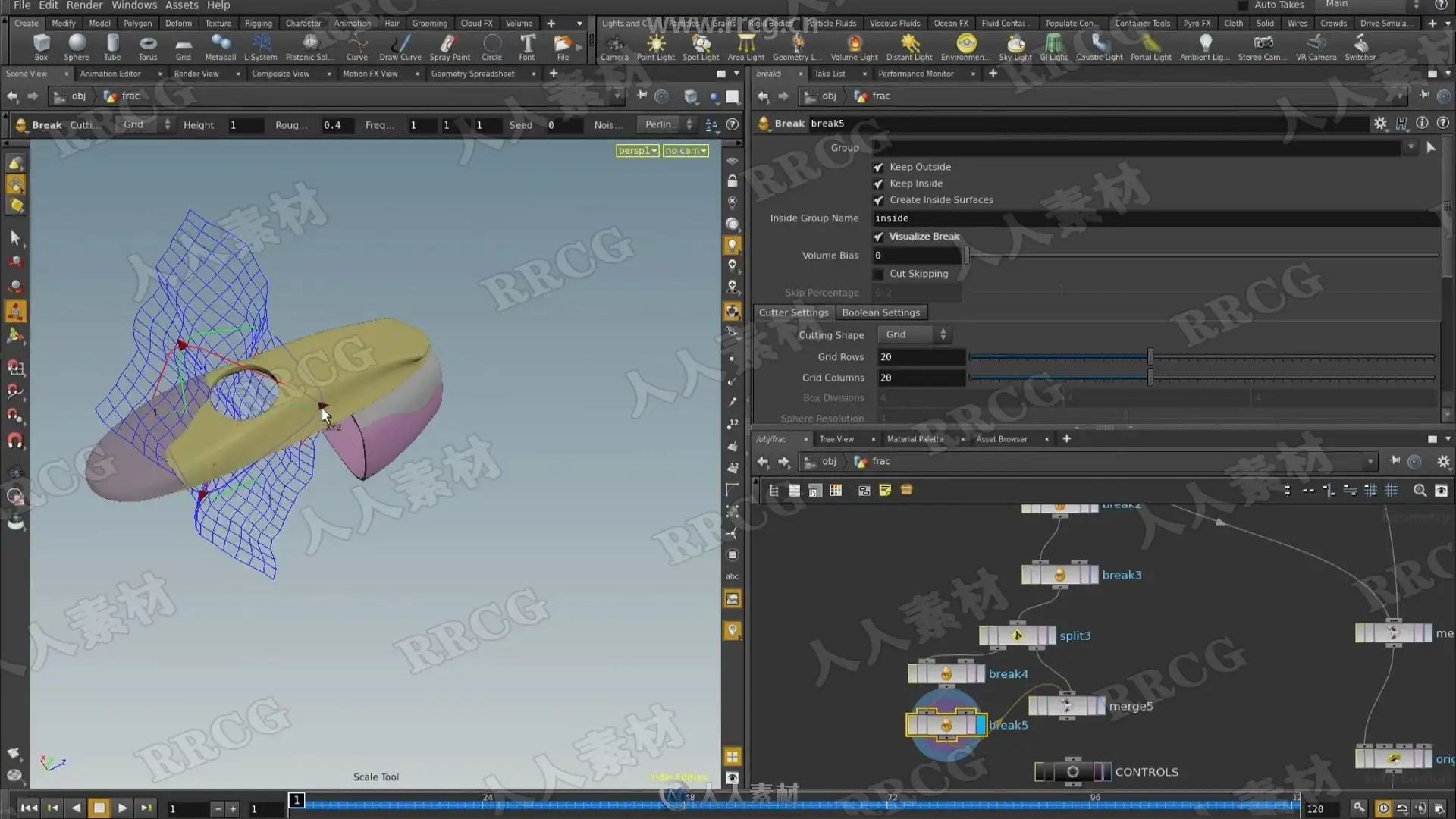1456x819 pixels.
Task: Switch to the Boolean Settings tab
Action: click(880, 312)
